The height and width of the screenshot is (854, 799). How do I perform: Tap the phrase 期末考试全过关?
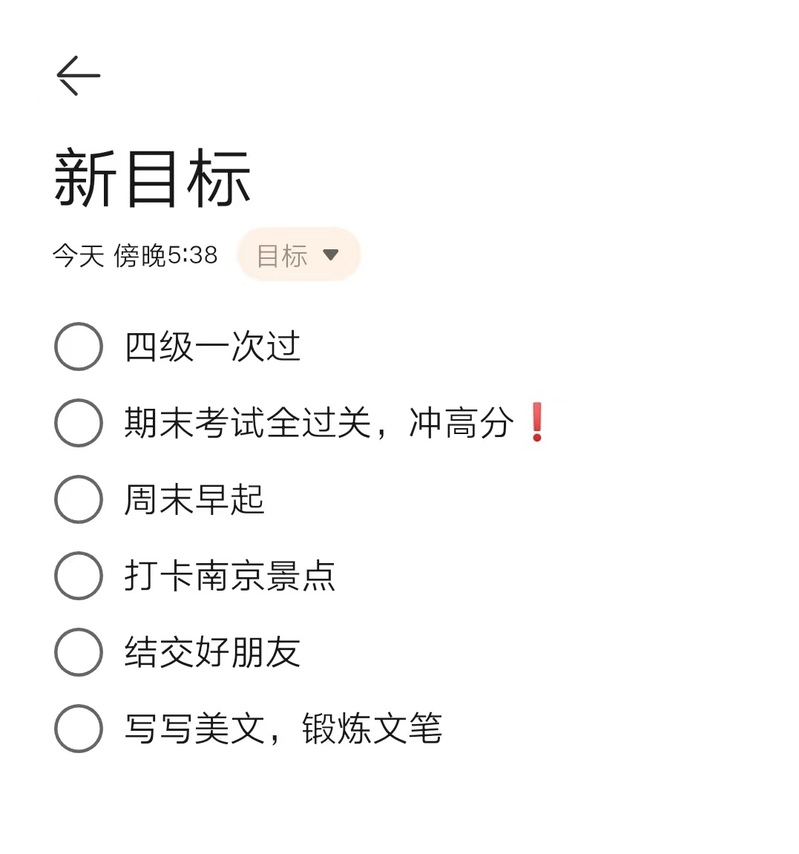click(x=248, y=423)
